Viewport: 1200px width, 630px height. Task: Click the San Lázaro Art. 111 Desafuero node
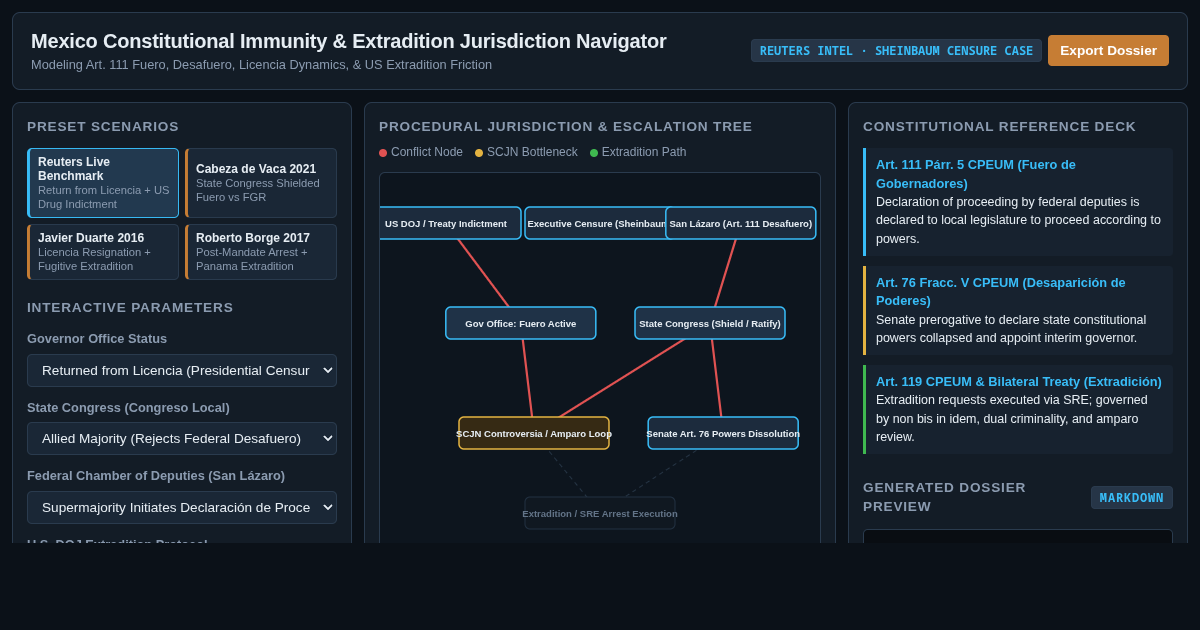tap(741, 223)
